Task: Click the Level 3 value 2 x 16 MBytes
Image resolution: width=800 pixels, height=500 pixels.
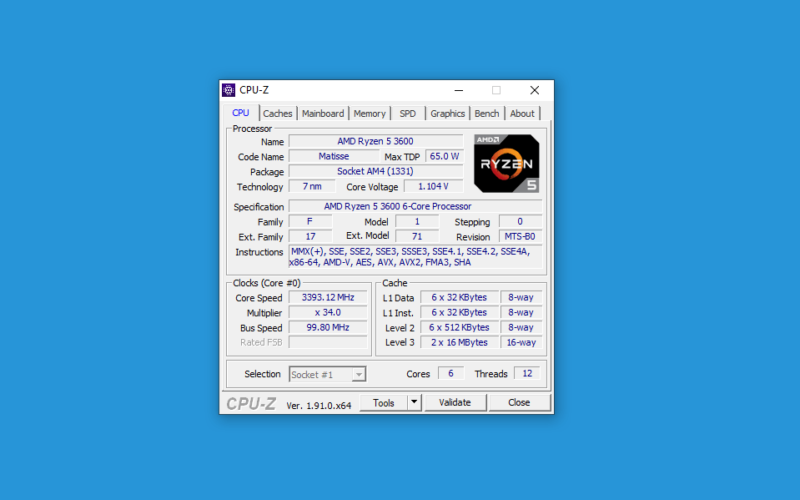Action: [x=459, y=342]
